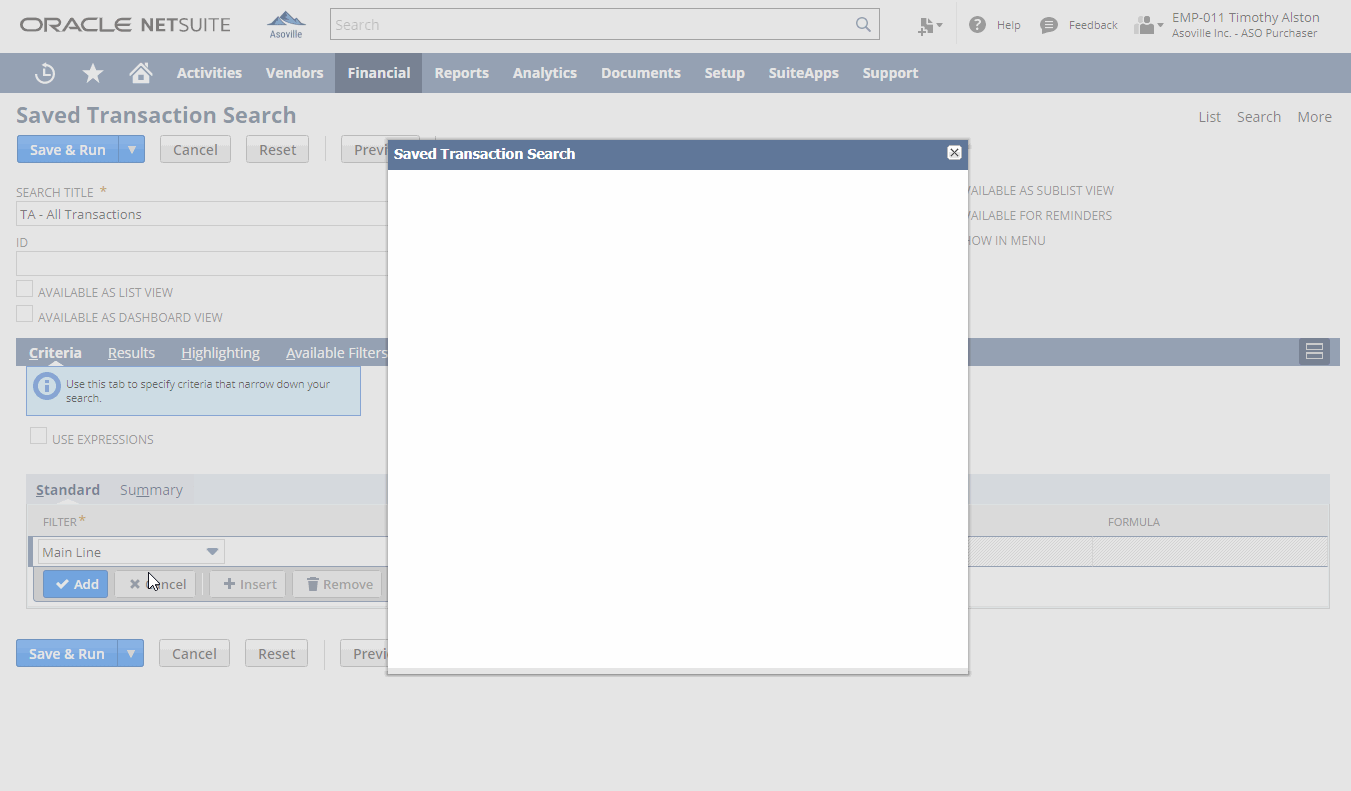Switch to the Available Filters tab
The width and height of the screenshot is (1351, 791).
[x=336, y=353]
